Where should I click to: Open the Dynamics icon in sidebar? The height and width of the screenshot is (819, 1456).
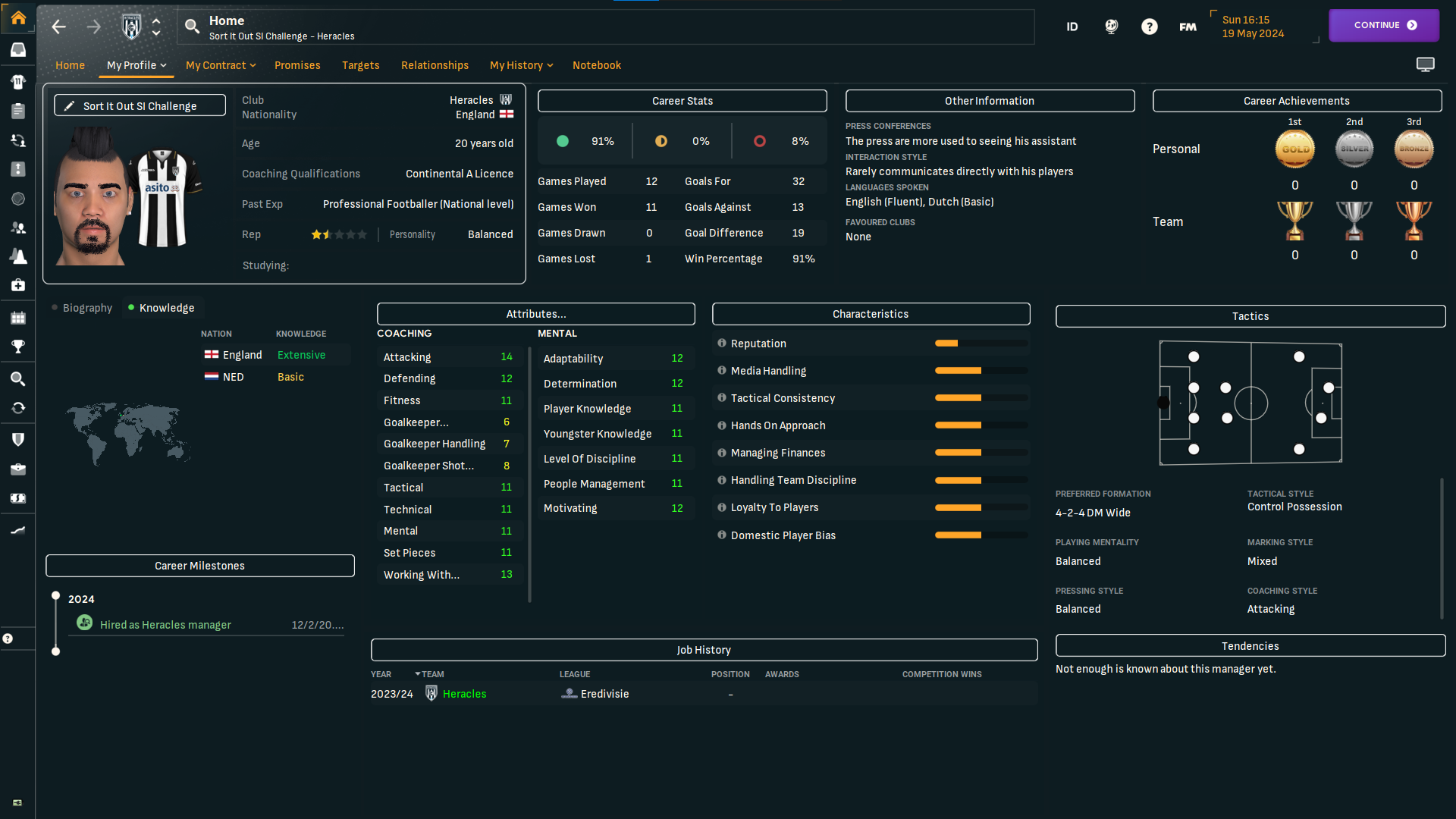pos(18,140)
